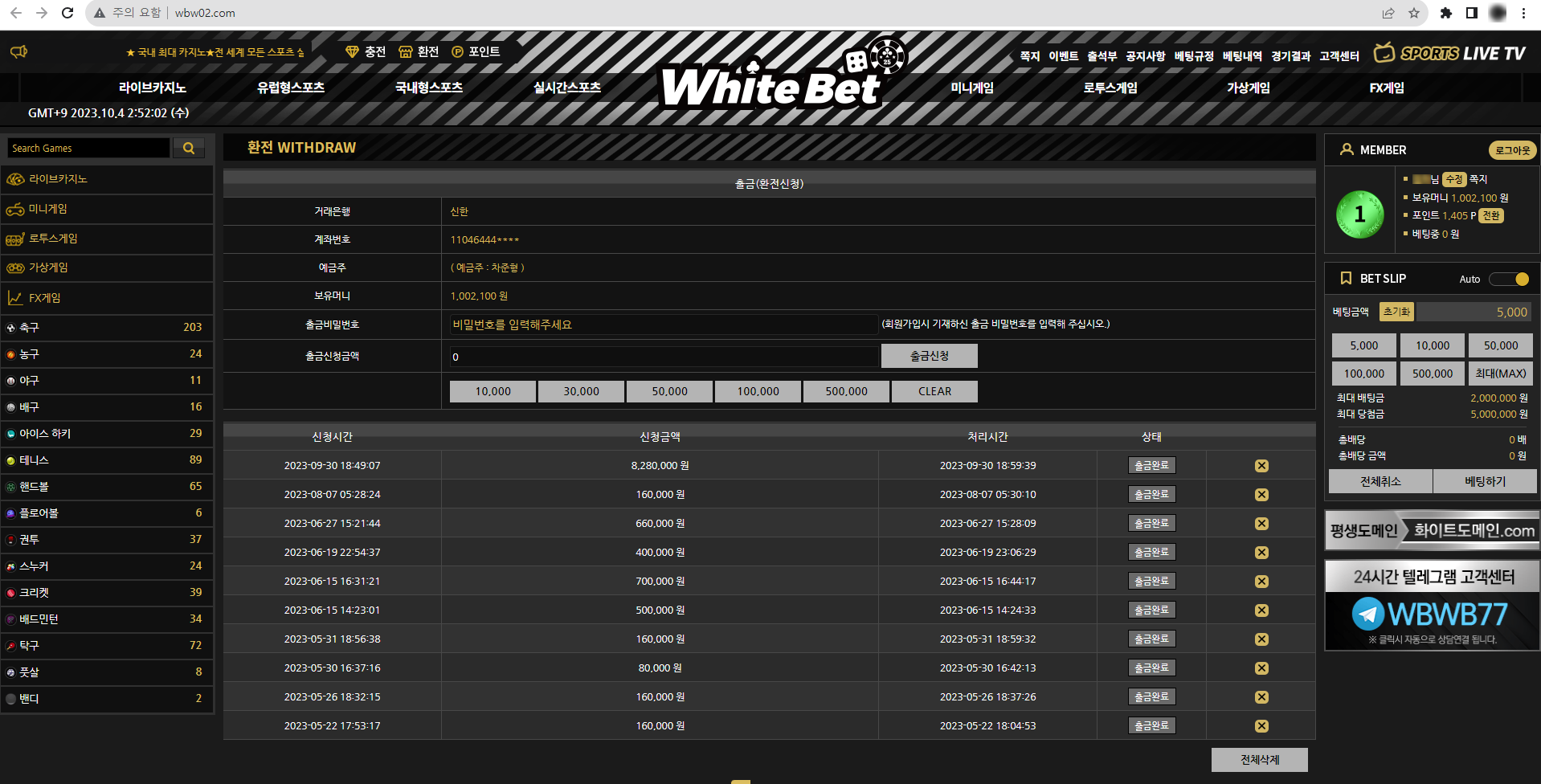Click 전체취소 cancel all button
Viewport: 1541px width, 784px height.
(x=1380, y=481)
